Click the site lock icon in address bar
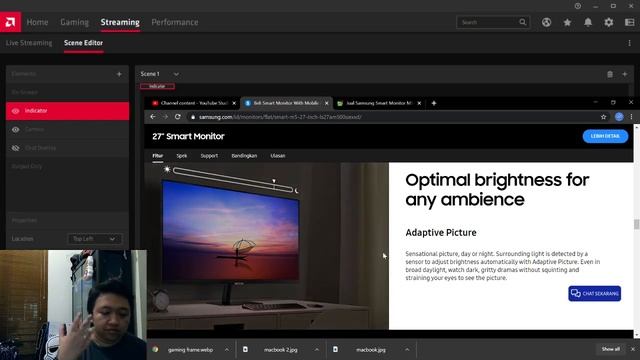Viewport: 640px width, 360px height. point(193,117)
